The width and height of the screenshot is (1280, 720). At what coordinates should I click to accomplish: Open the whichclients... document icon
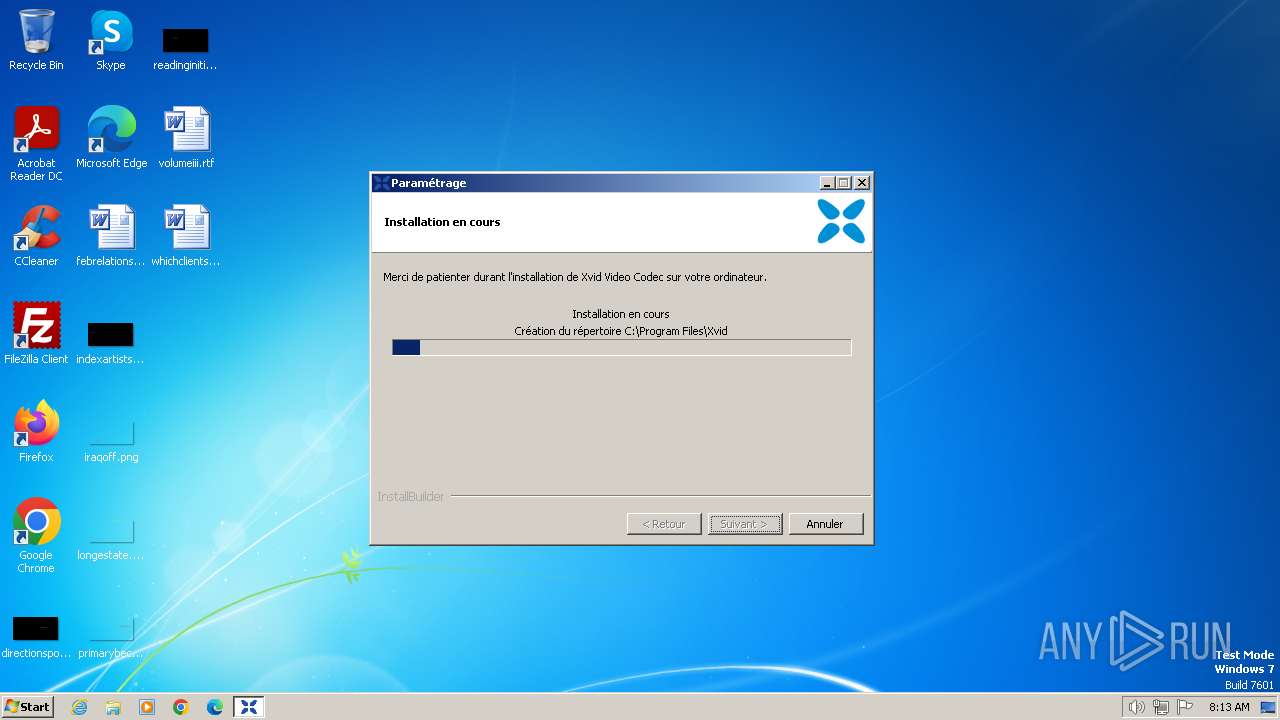point(186,235)
